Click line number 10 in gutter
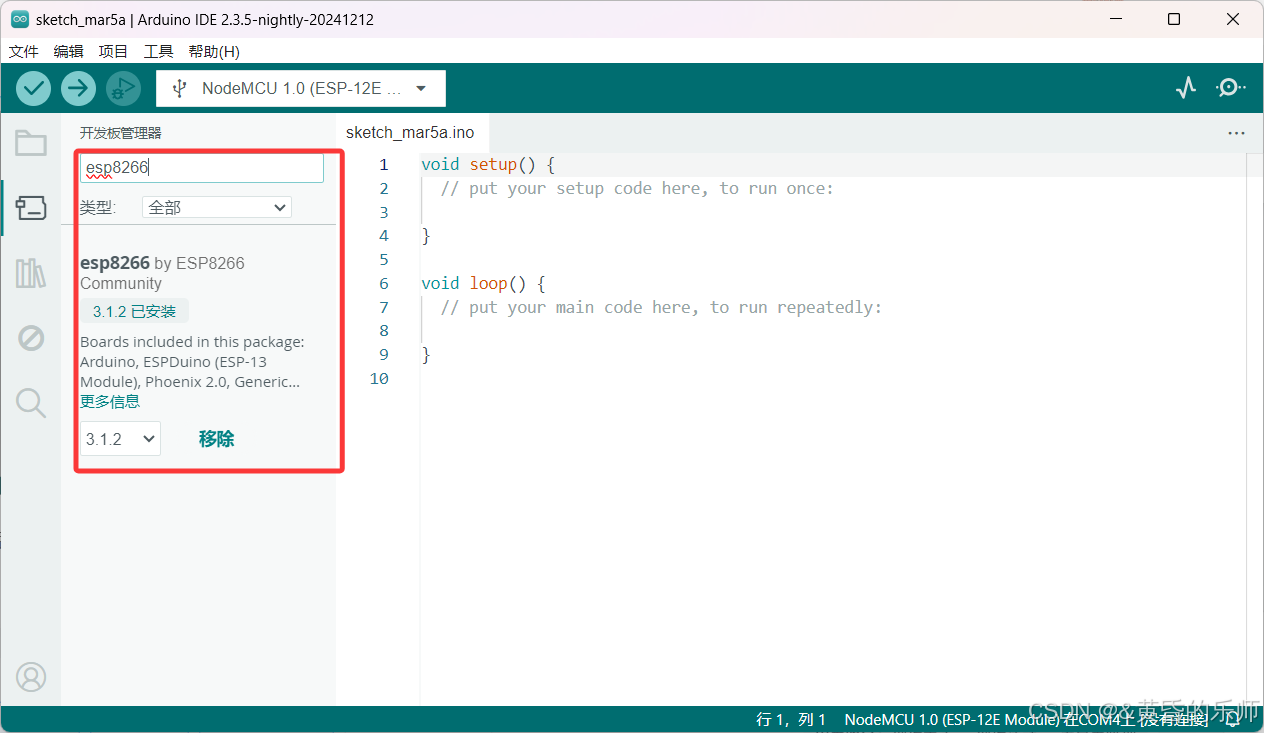The height and width of the screenshot is (733, 1264). click(x=379, y=378)
